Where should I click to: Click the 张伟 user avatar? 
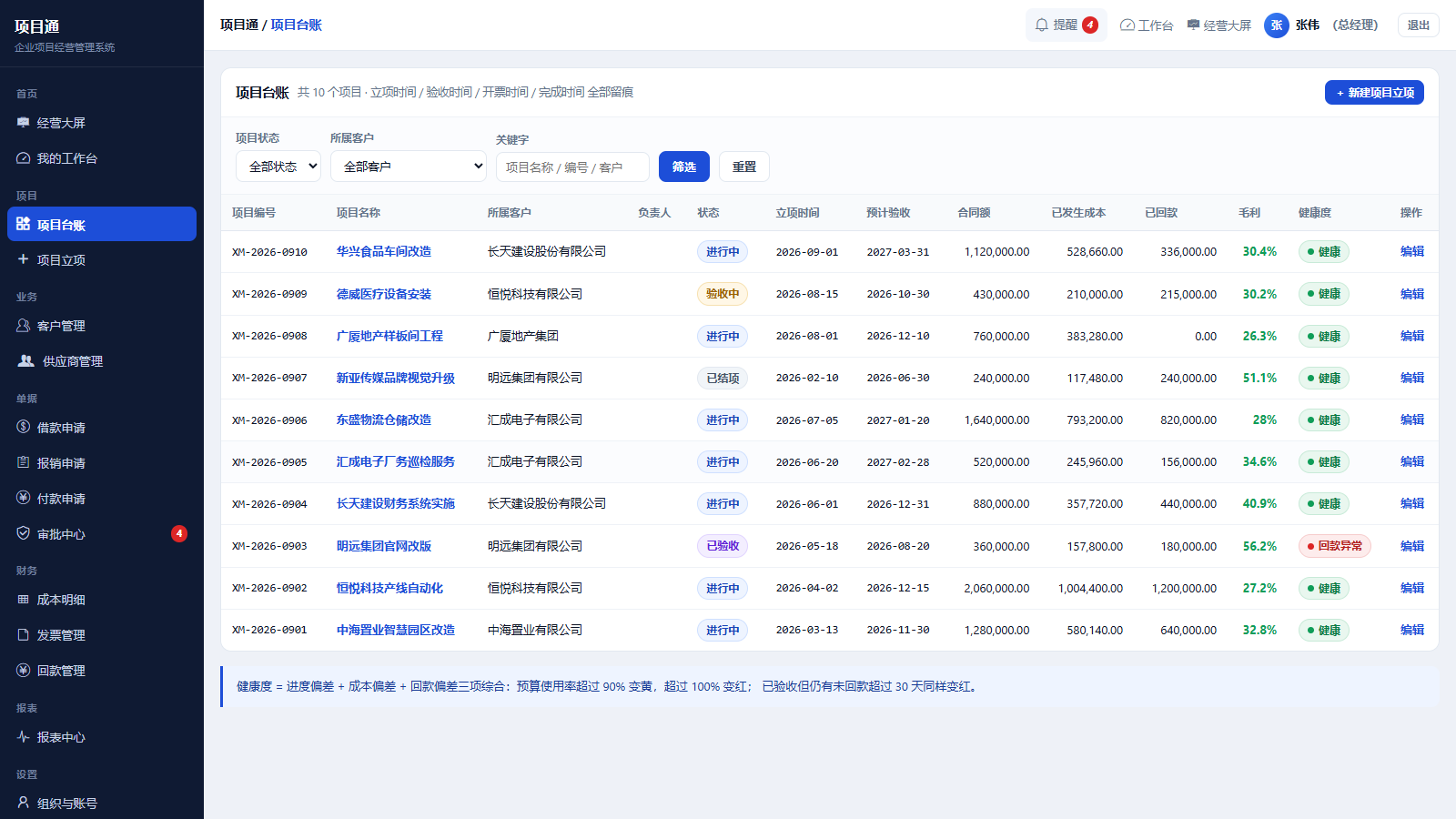pyautogui.click(x=1277, y=25)
